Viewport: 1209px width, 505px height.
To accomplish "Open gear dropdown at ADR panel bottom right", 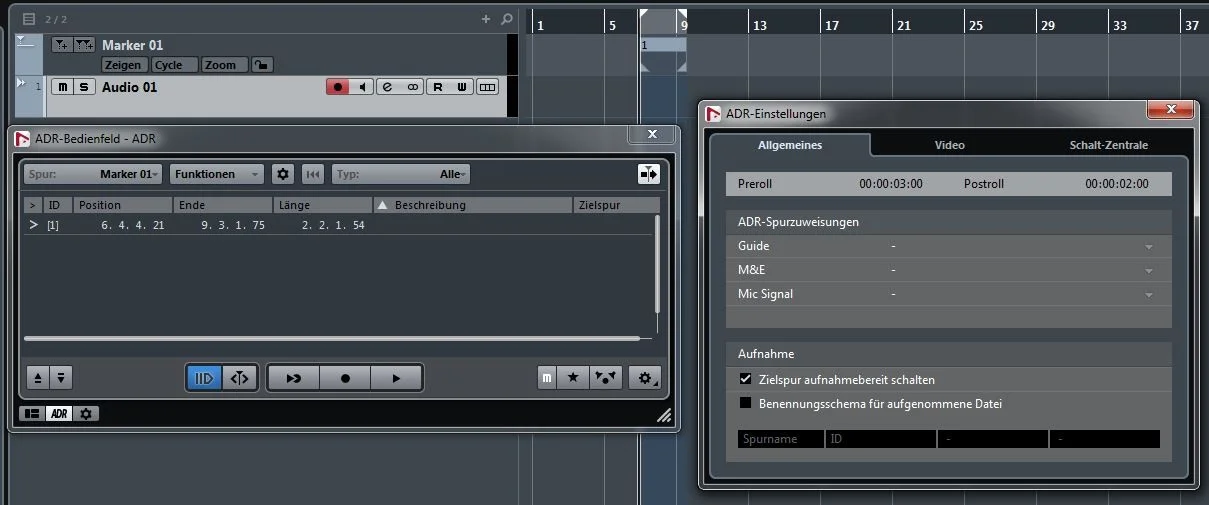I will [x=645, y=378].
